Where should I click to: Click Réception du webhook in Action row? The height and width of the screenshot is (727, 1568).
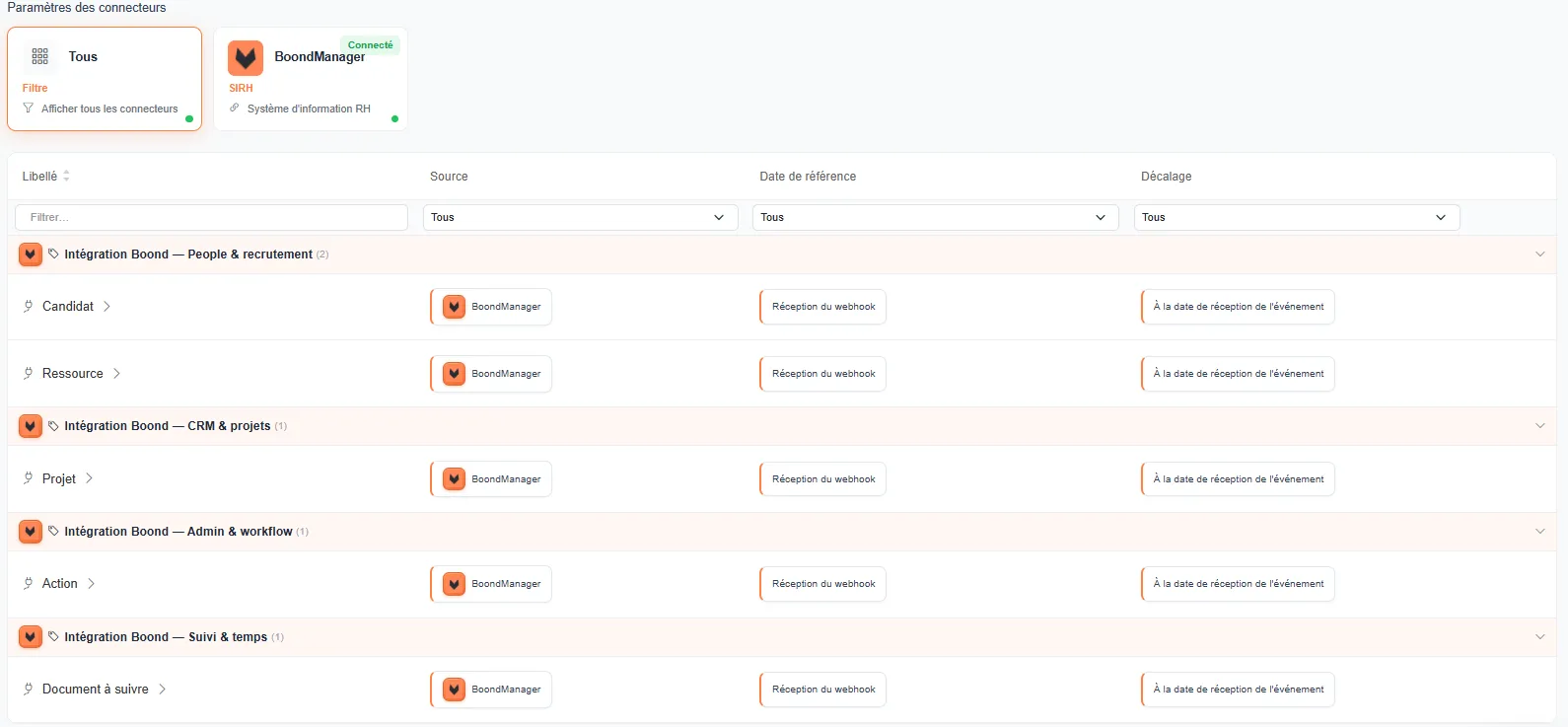(x=822, y=584)
